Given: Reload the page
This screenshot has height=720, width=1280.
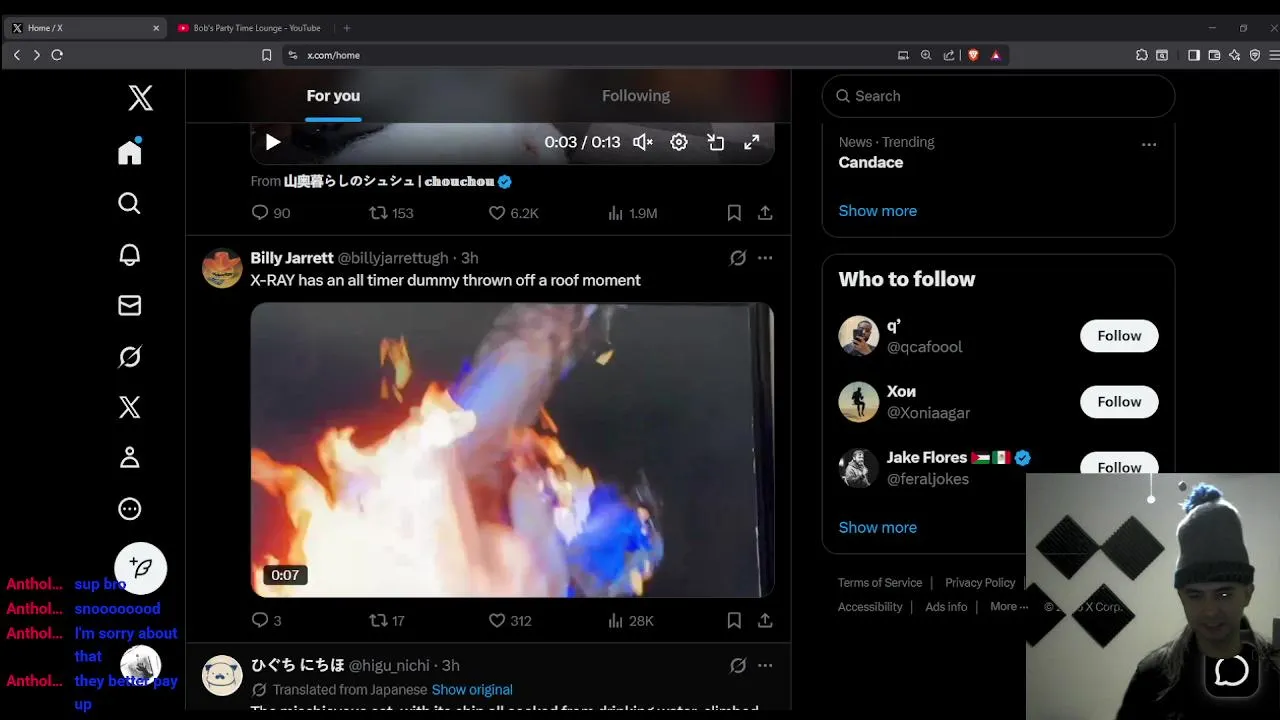Looking at the screenshot, I should pos(57,55).
